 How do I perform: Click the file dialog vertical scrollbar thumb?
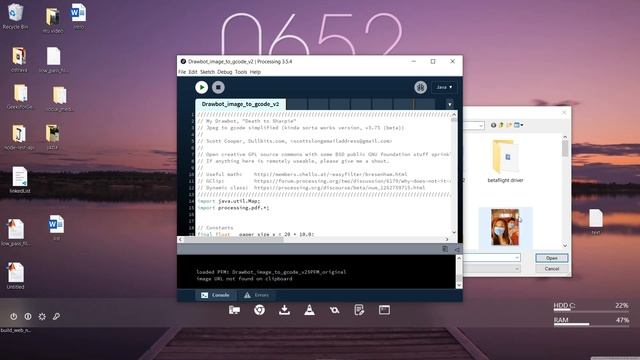565,149
